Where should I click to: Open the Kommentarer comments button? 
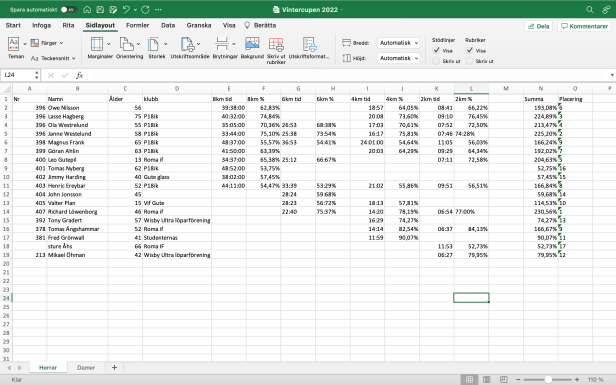click(584, 26)
